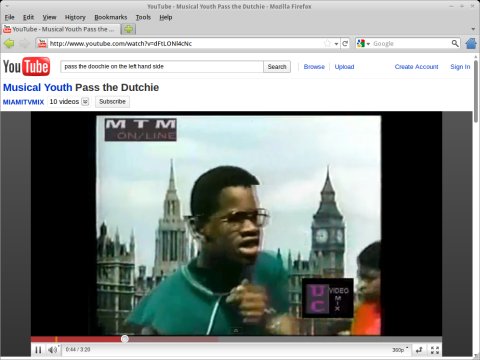This screenshot has width=480, height=360.
Task: Pause the video playback
Action: pyautogui.click(x=38, y=350)
